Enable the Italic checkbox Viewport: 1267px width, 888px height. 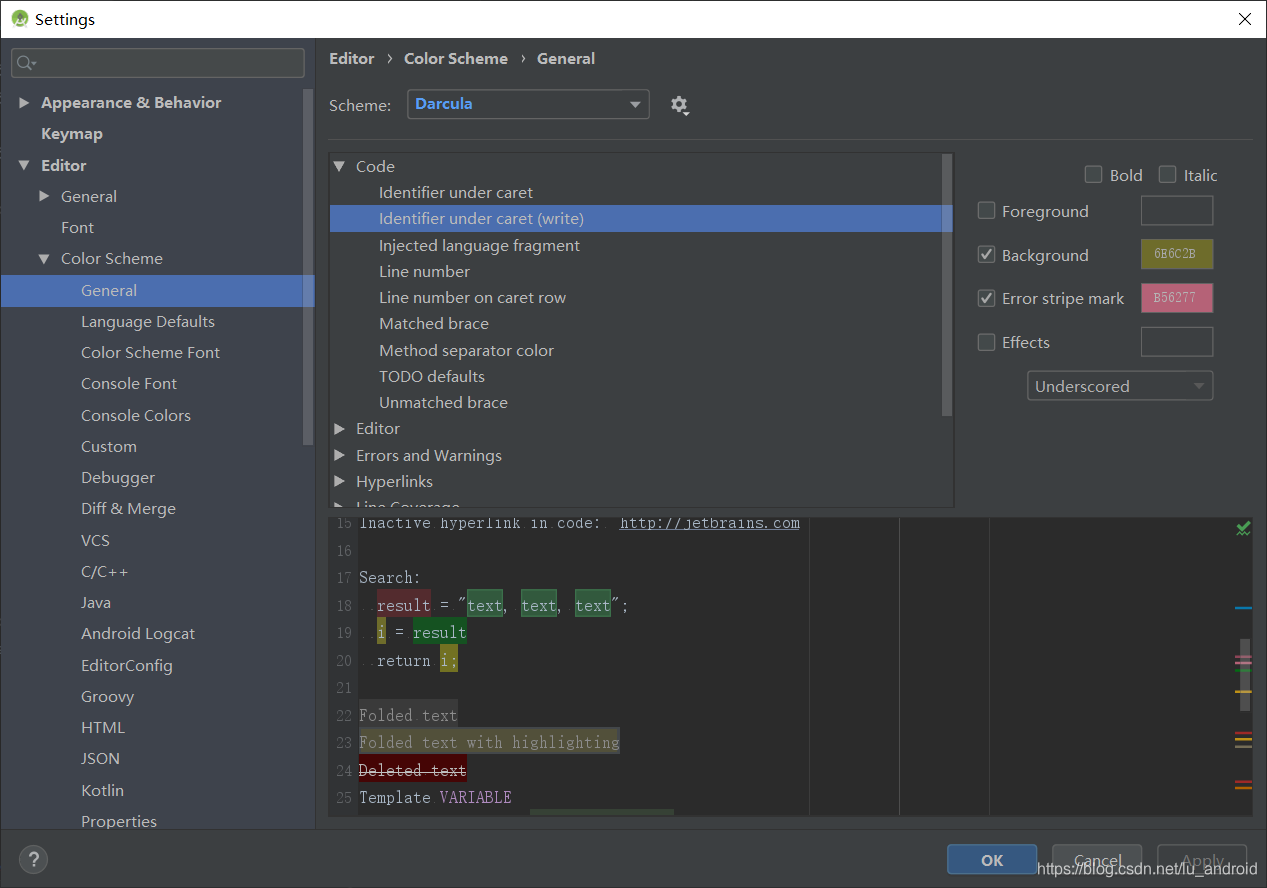click(1167, 175)
